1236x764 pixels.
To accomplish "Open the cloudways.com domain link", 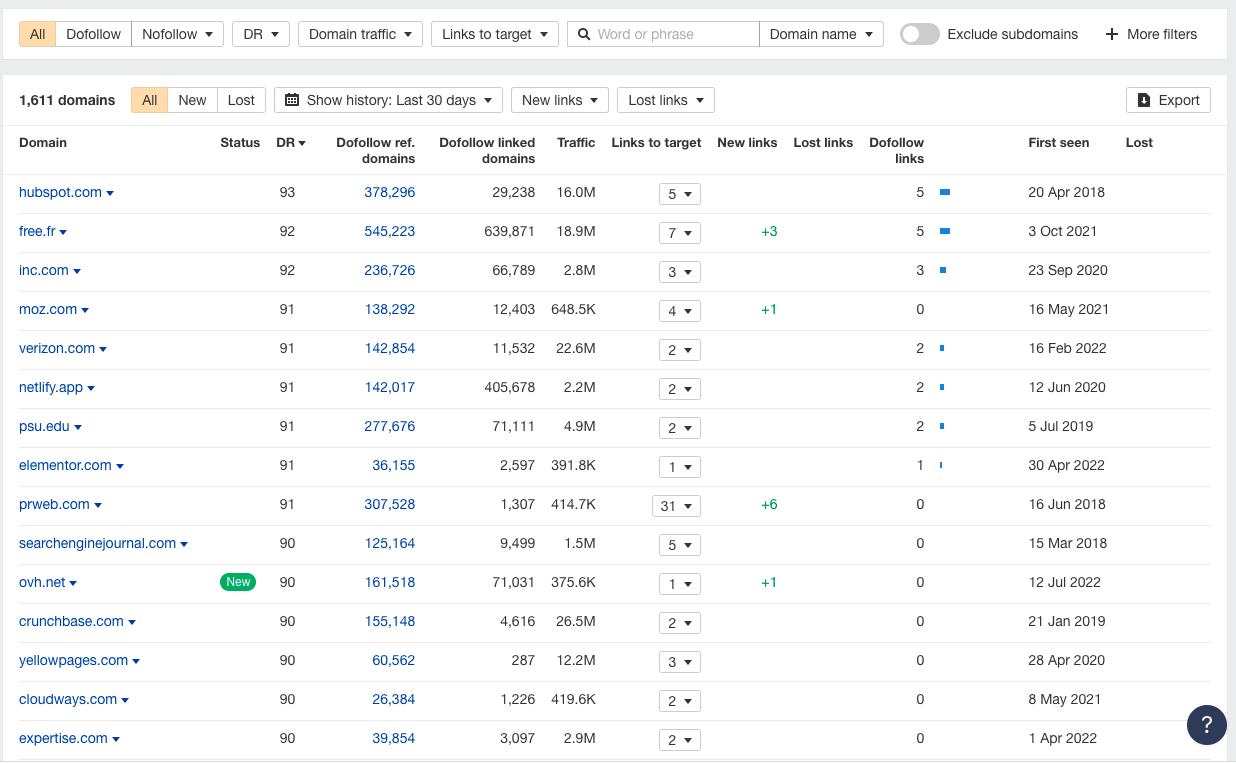I will 68,699.
